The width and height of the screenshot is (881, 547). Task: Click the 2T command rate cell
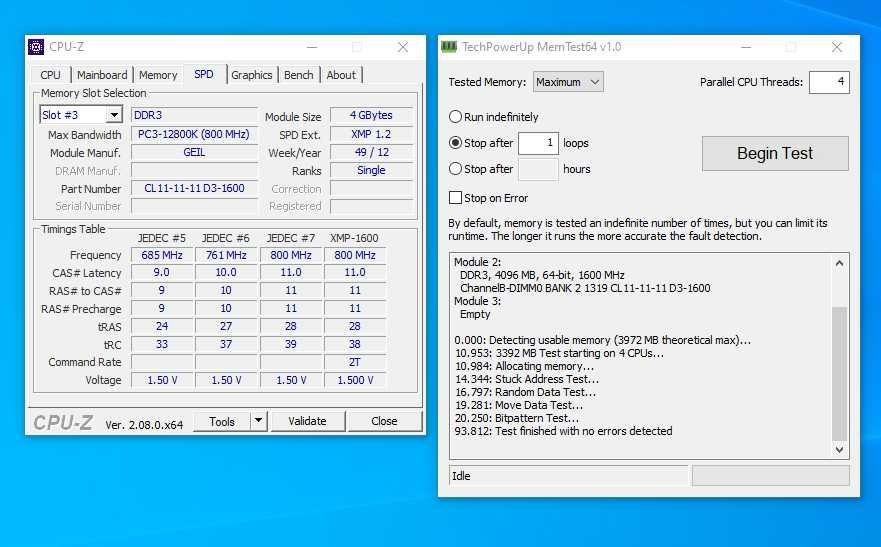pyautogui.click(x=355, y=362)
